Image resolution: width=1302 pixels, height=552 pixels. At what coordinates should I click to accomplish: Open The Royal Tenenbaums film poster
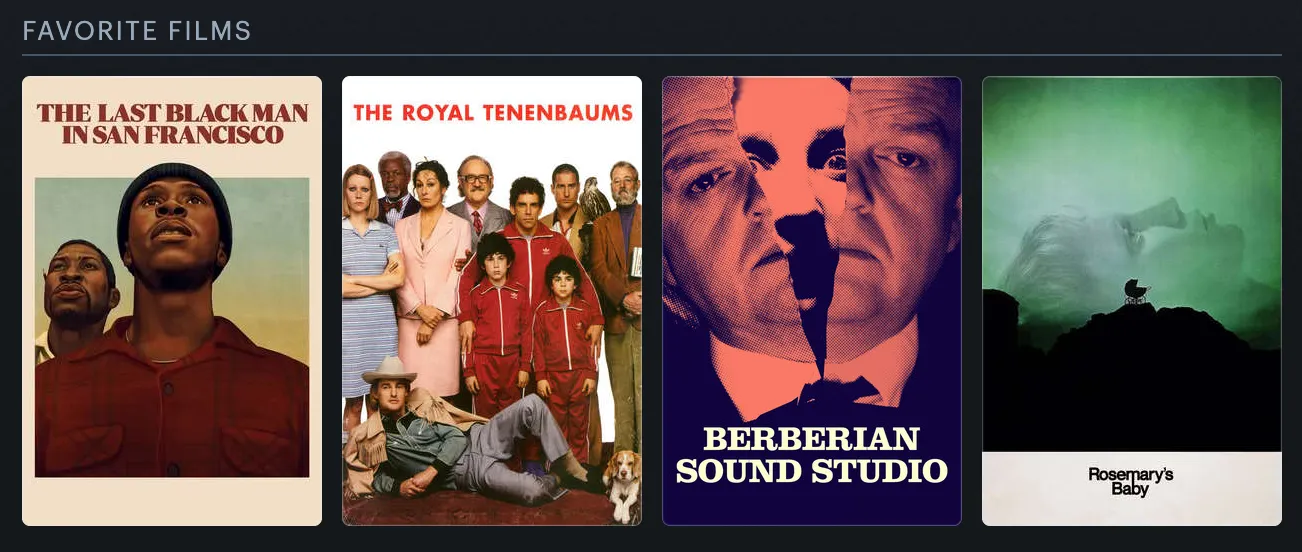point(492,301)
